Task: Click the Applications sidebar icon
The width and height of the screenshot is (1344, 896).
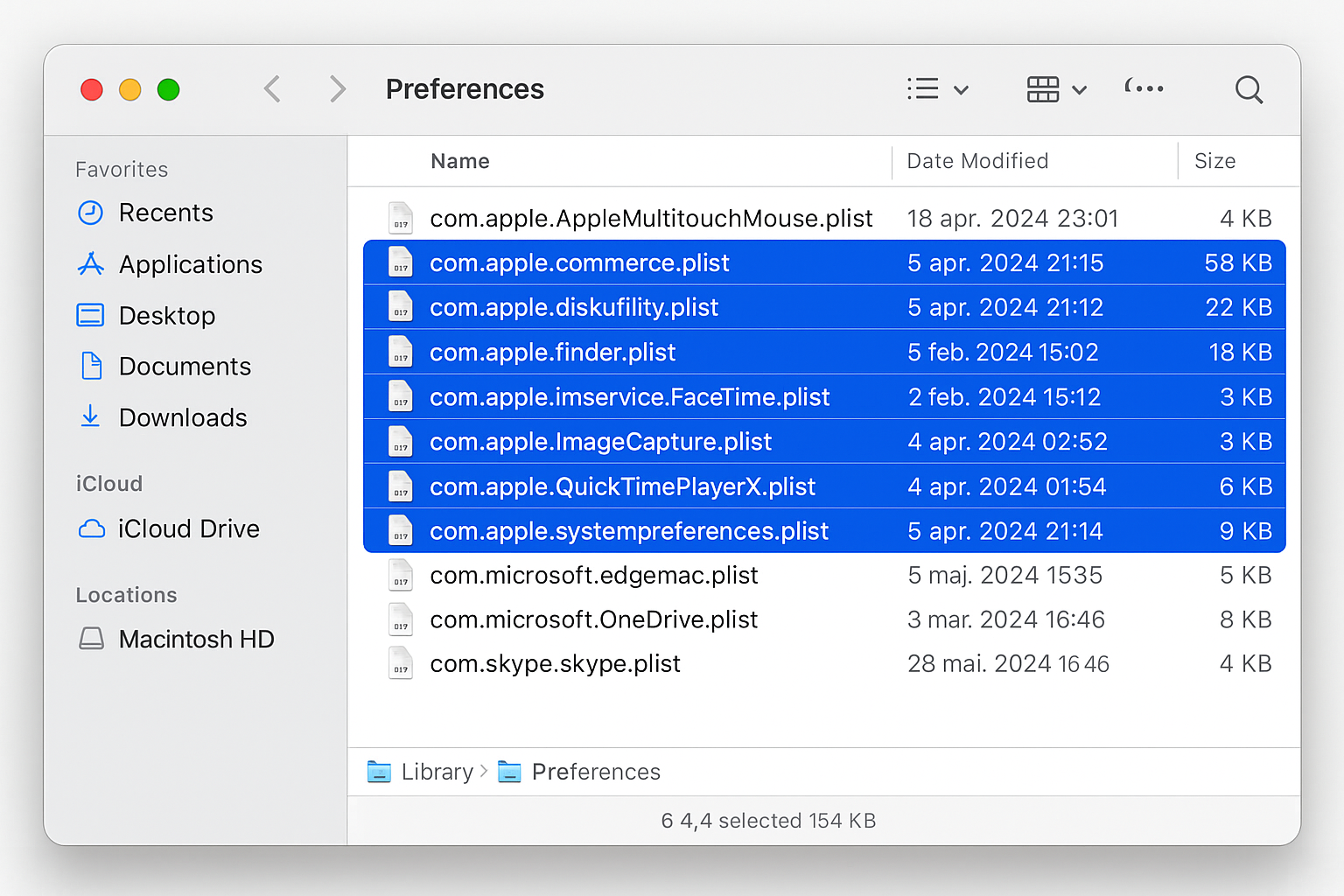Action: point(90,263)
